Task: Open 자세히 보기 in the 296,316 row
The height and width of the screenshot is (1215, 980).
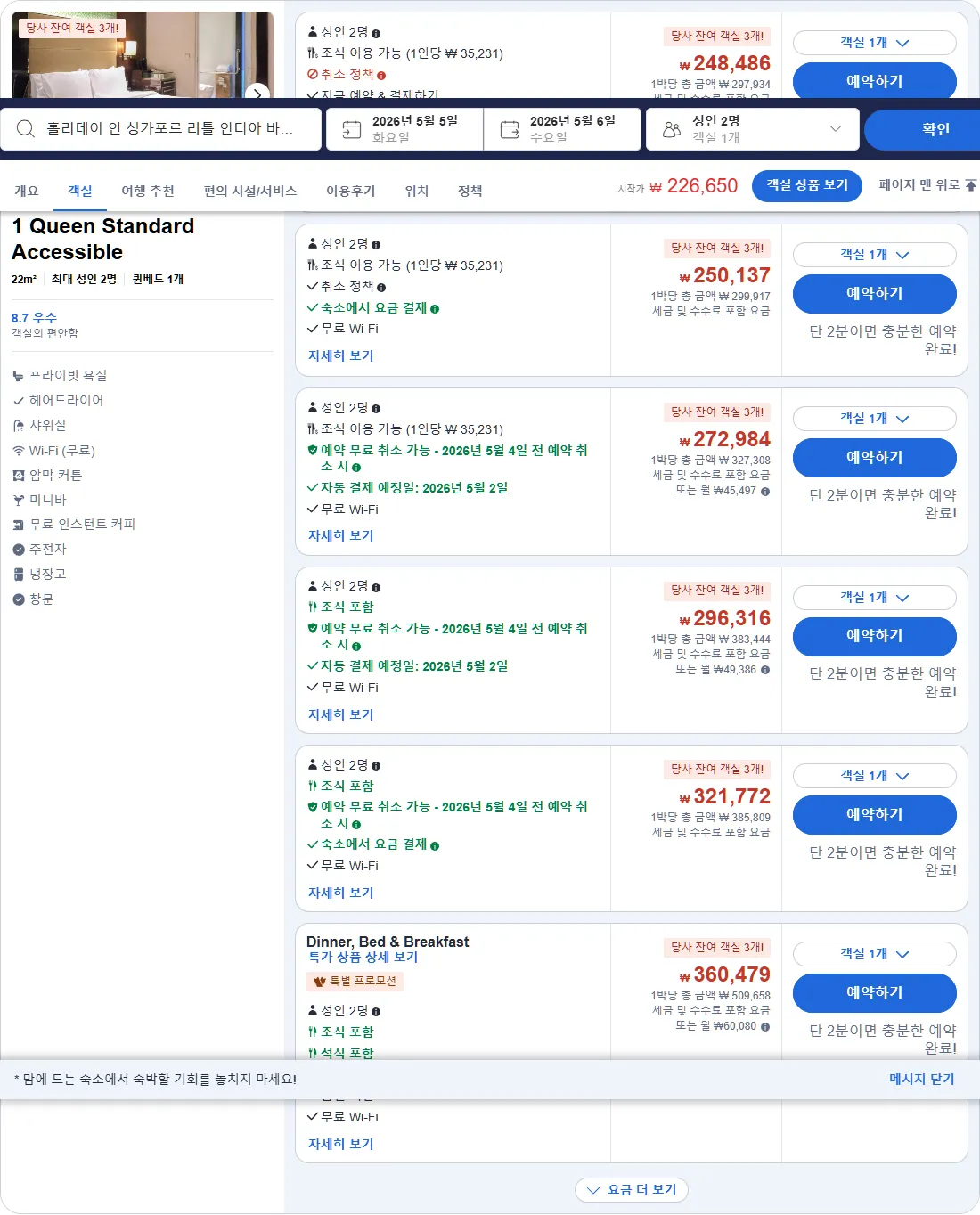Action: (x=341, y=714)
